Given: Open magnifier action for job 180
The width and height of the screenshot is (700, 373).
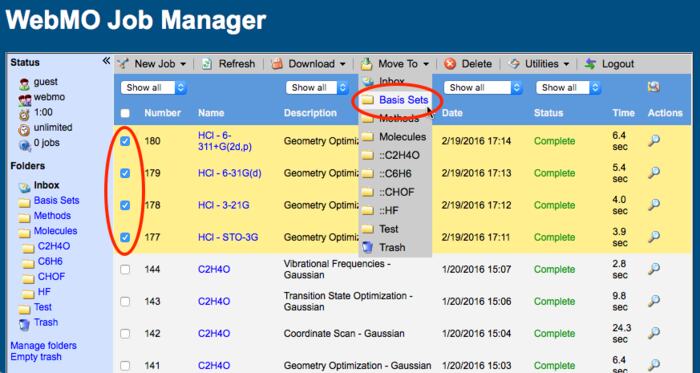Looking at the screenshot, I should point(654,141).
